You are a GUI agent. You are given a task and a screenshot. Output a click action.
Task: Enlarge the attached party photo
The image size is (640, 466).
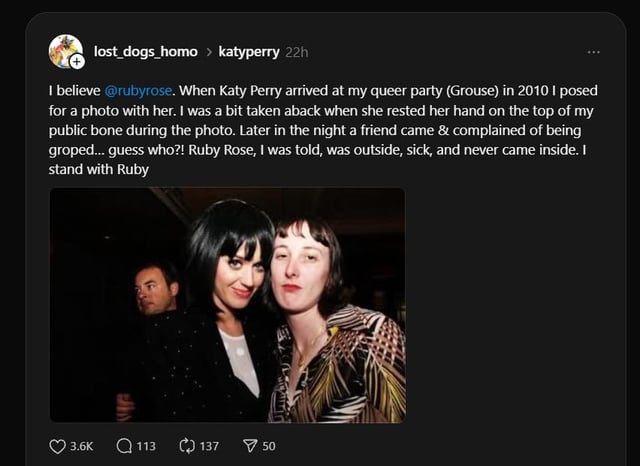(x=227, y=305)
